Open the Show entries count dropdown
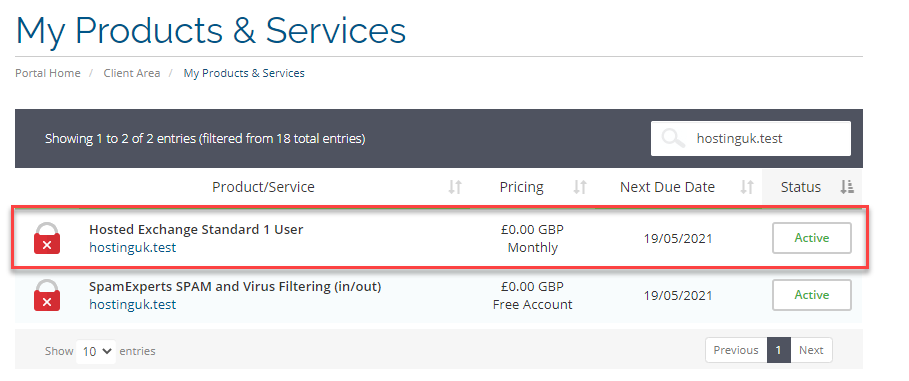Screen dimensions: 909x381 click(x=96, y=351)
